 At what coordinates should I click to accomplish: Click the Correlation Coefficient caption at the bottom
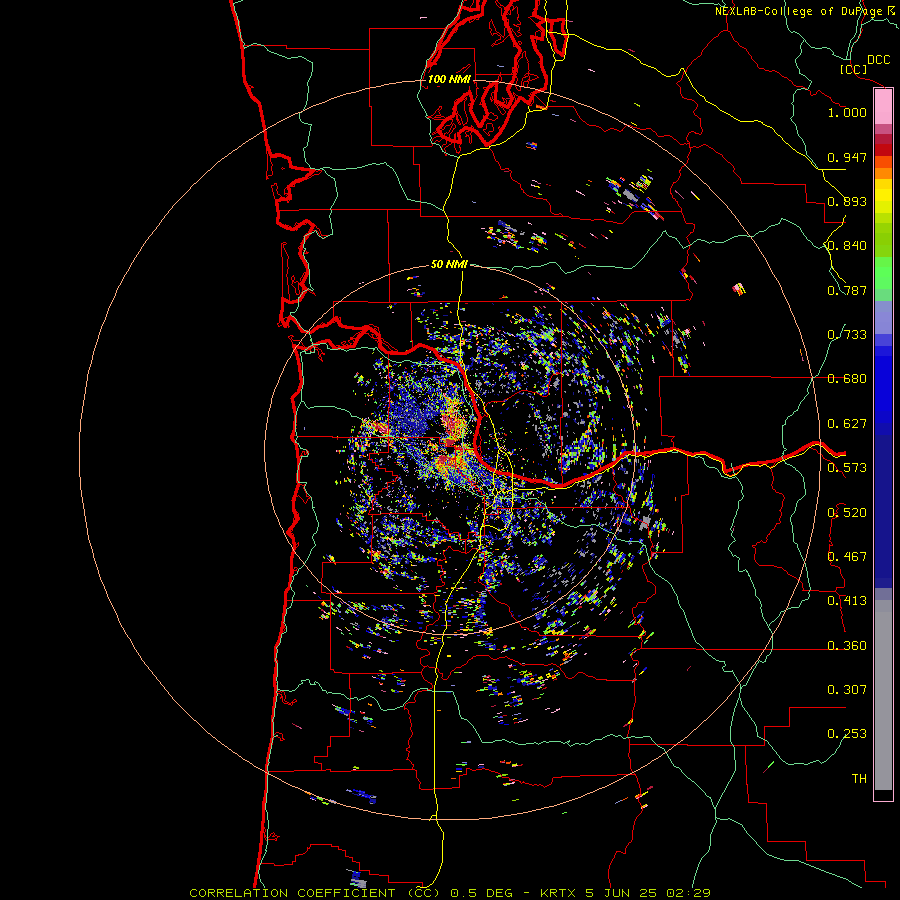[x=449, y=893]
